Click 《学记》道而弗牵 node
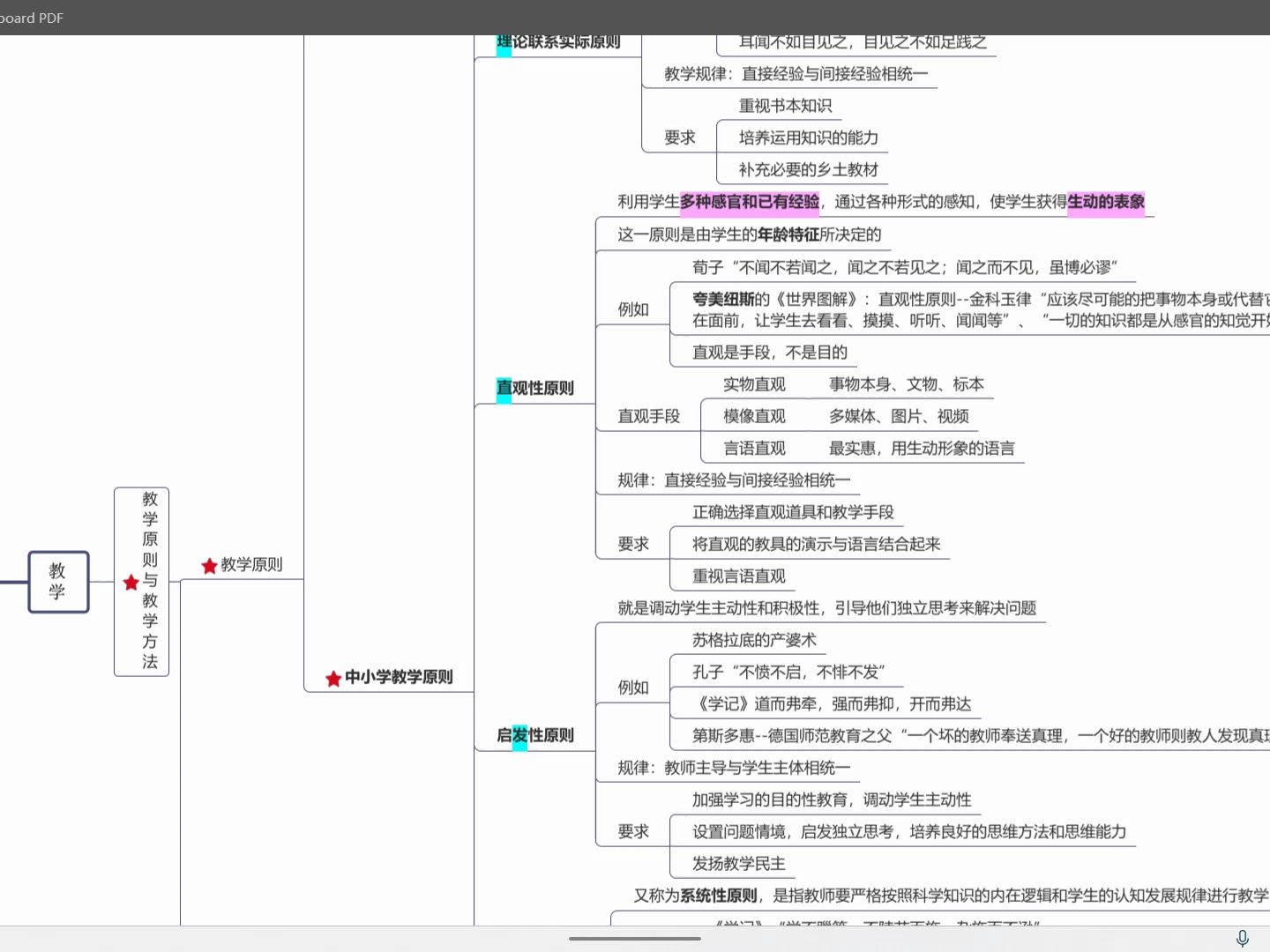The width and height of the screenshot is (1270, 952). coord(832,703)
